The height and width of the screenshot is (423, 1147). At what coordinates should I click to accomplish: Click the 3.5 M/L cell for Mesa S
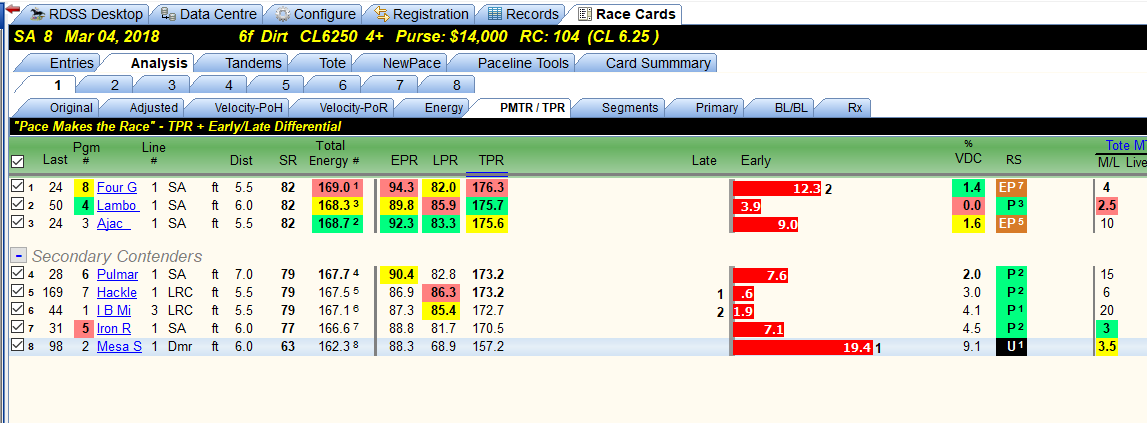[x=1107, y=348]
